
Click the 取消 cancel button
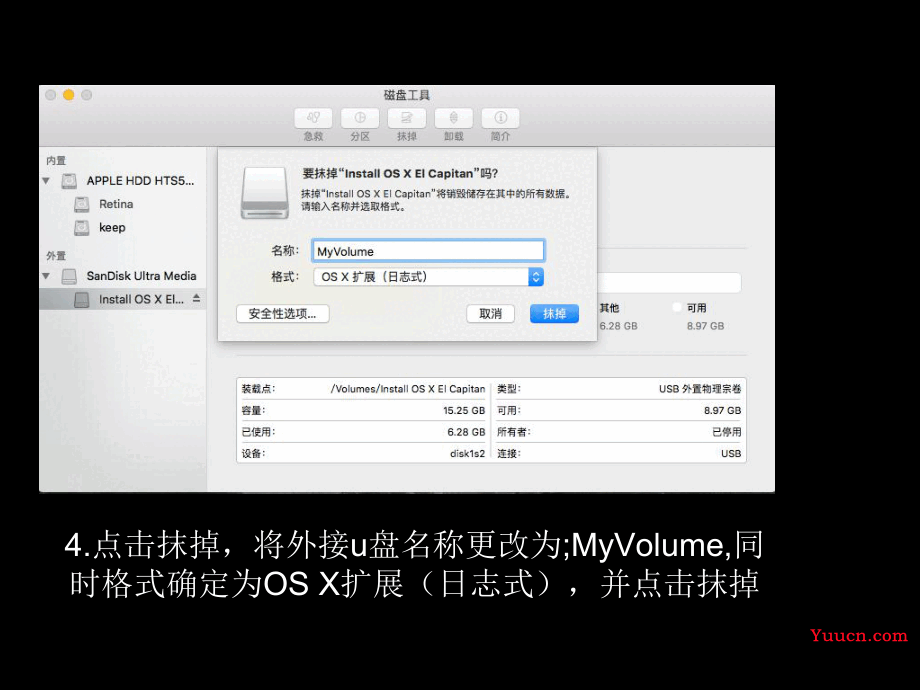pos(490,314)
